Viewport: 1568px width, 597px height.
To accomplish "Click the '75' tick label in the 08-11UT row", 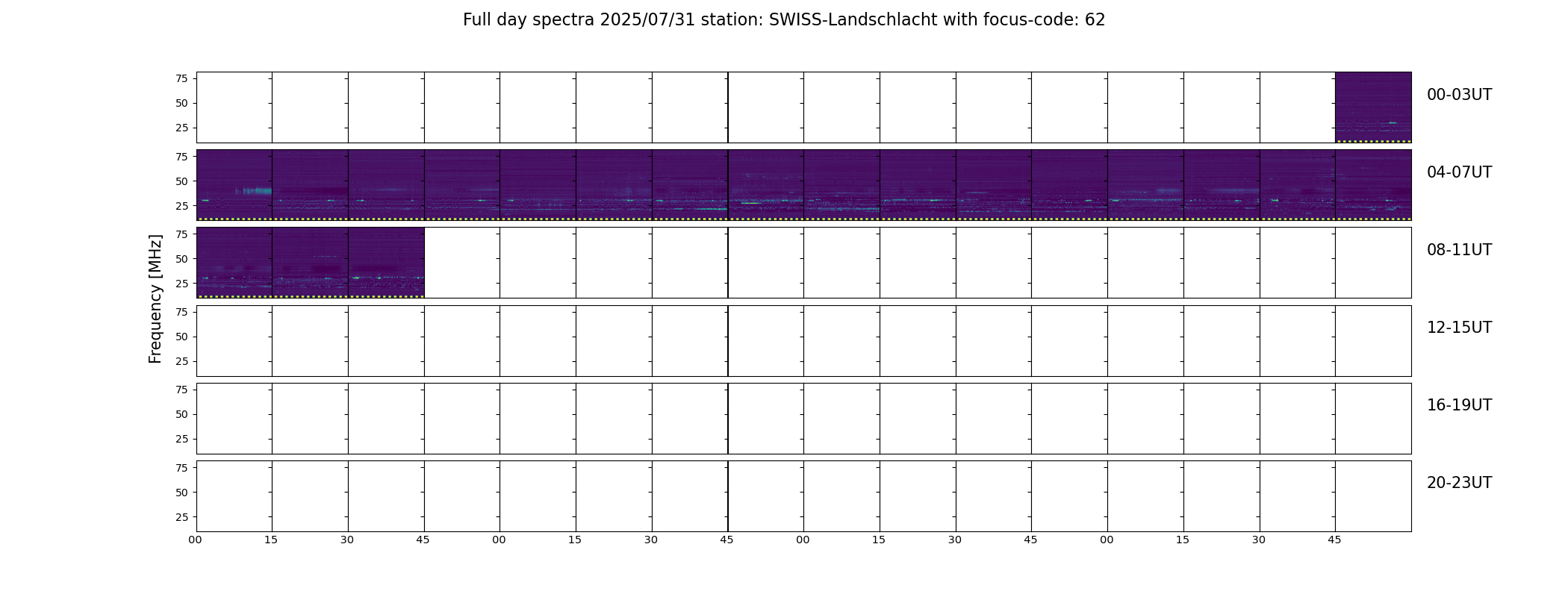I will coord(181,234).
